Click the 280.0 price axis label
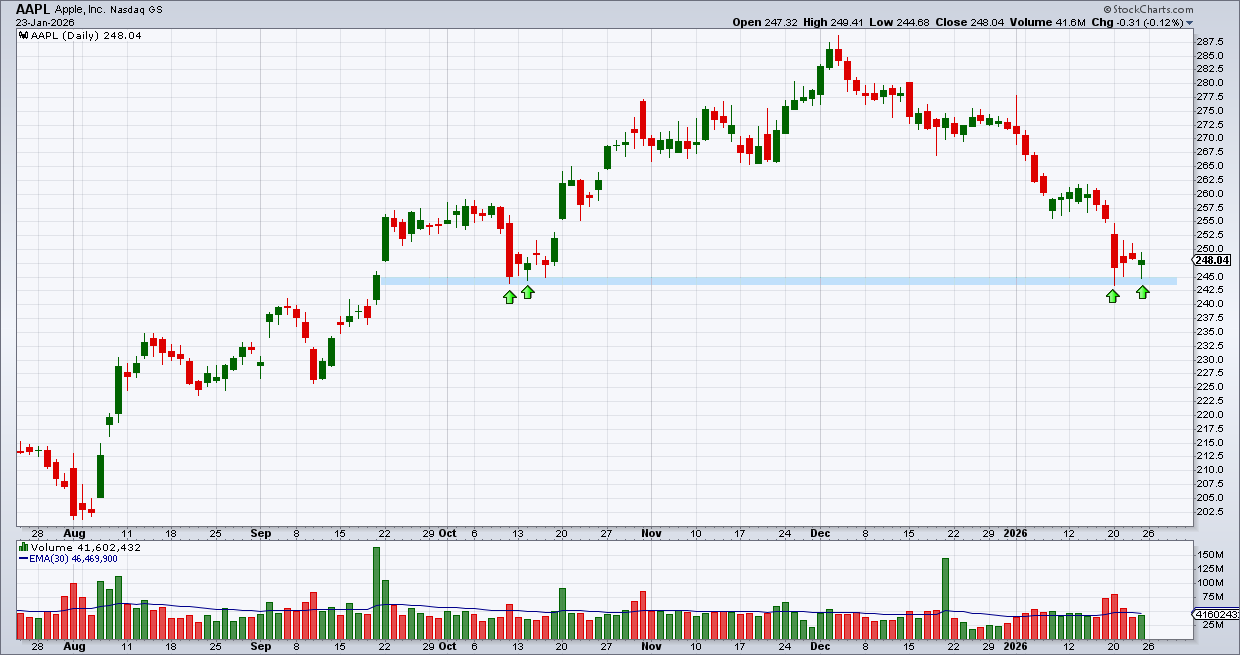 (1208, 82)
